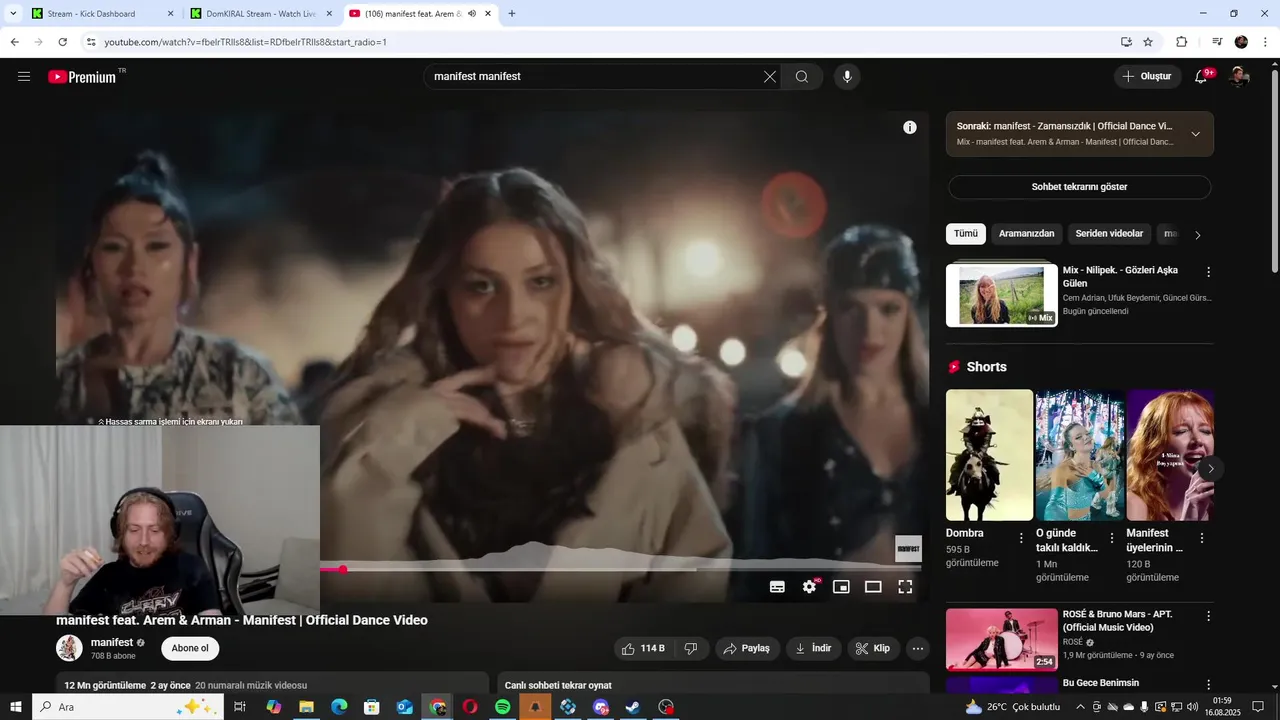Click the İndir download button
The image size is (1280, 720).
tap(814, 648)
